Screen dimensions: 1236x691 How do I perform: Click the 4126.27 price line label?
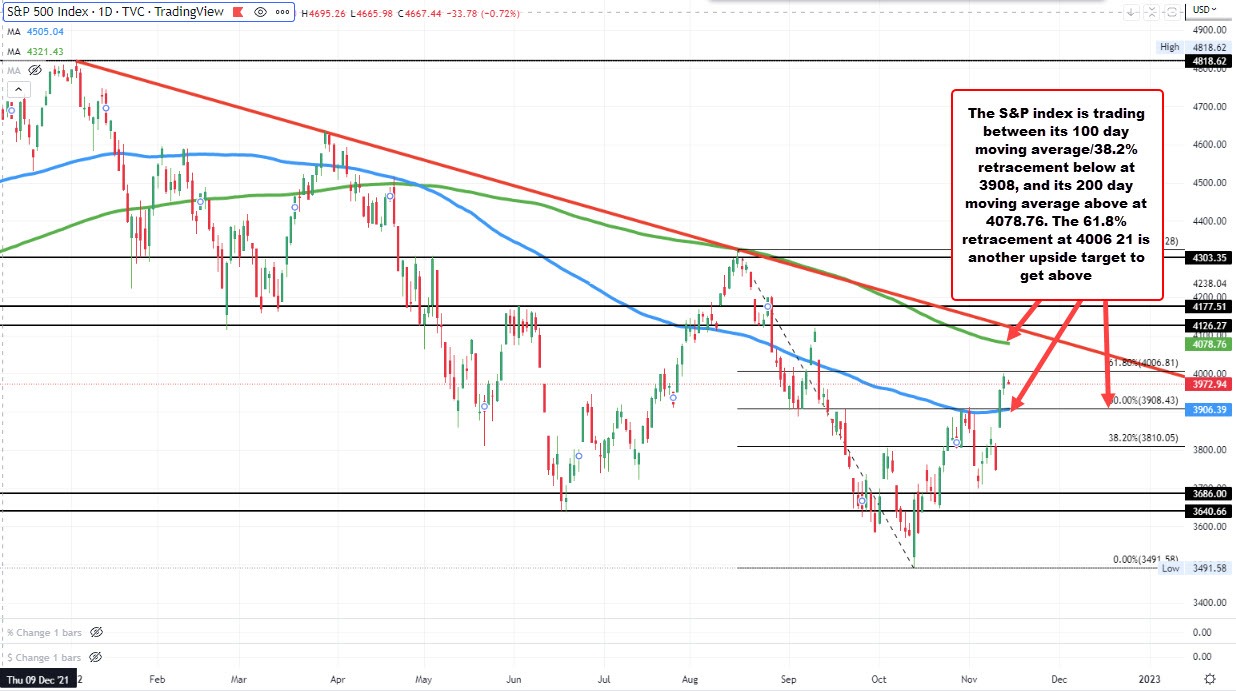point(1209,326)
